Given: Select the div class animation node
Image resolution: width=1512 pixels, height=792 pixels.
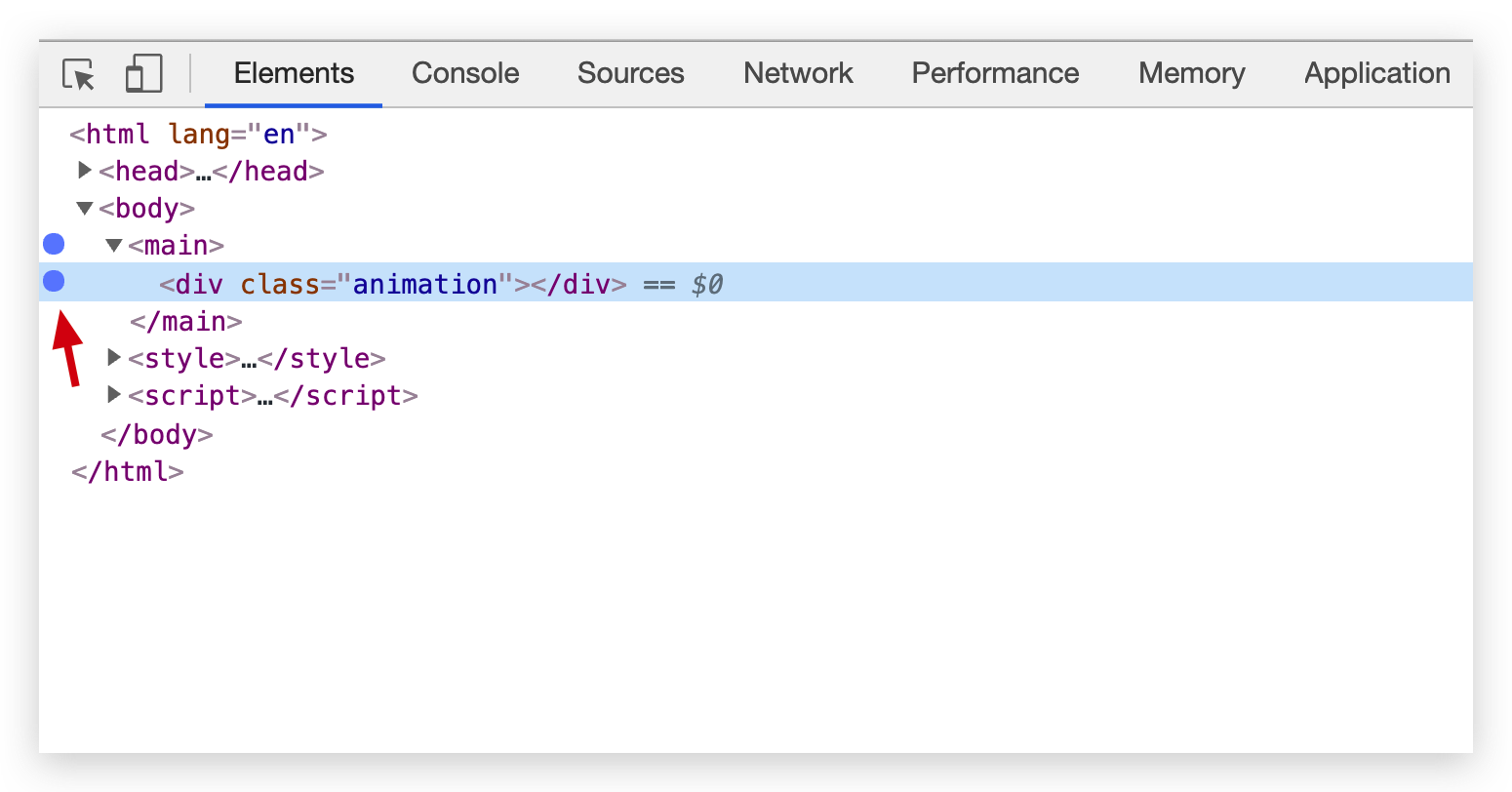Looking at the screenshot, I should [x=392, y=284].
